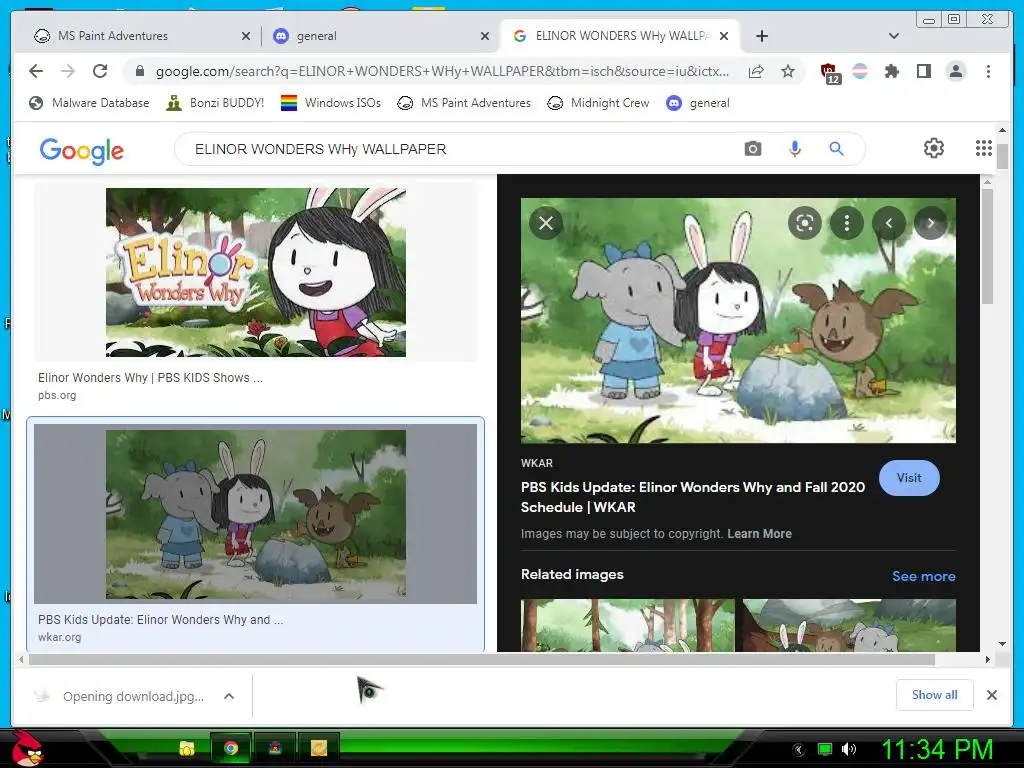Click the large preview image
Screen dimensions: 1024x768
coord(738,321)
